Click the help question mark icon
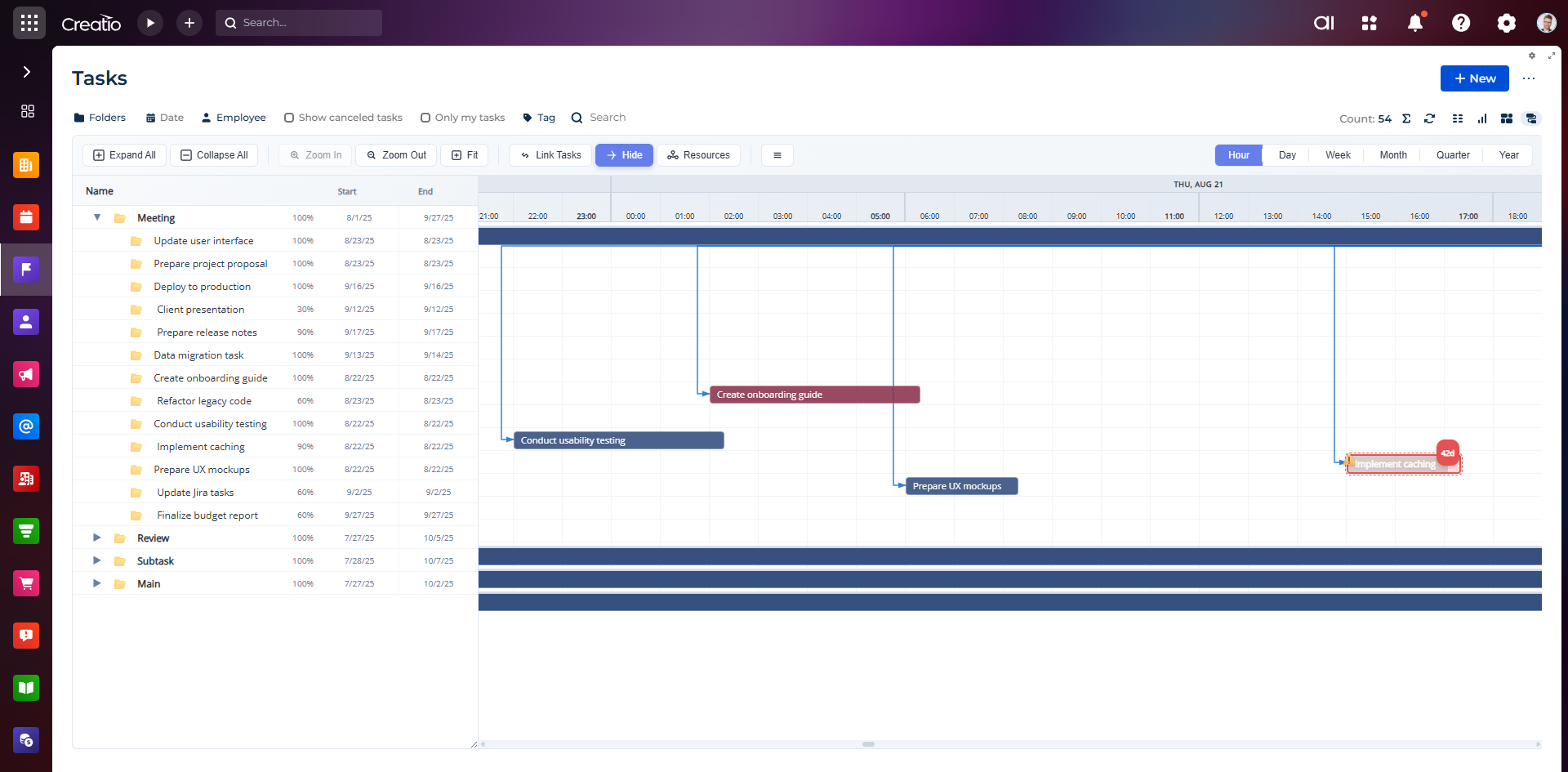Image resolution: width=1568 pixels, height=772 pixels. click(x=1460, y=23)
